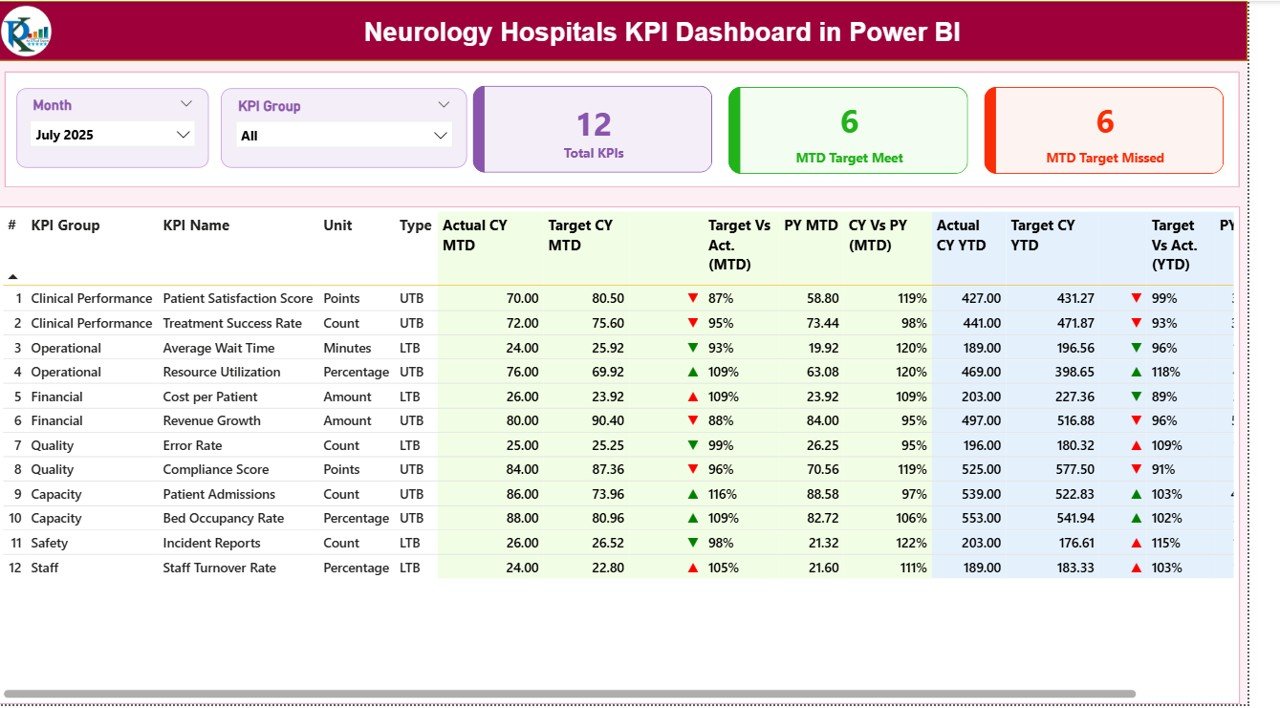Screen dimensions: 1280x708
Task: Click red up arrow for Error Rate YTD
Action: 1136,446
